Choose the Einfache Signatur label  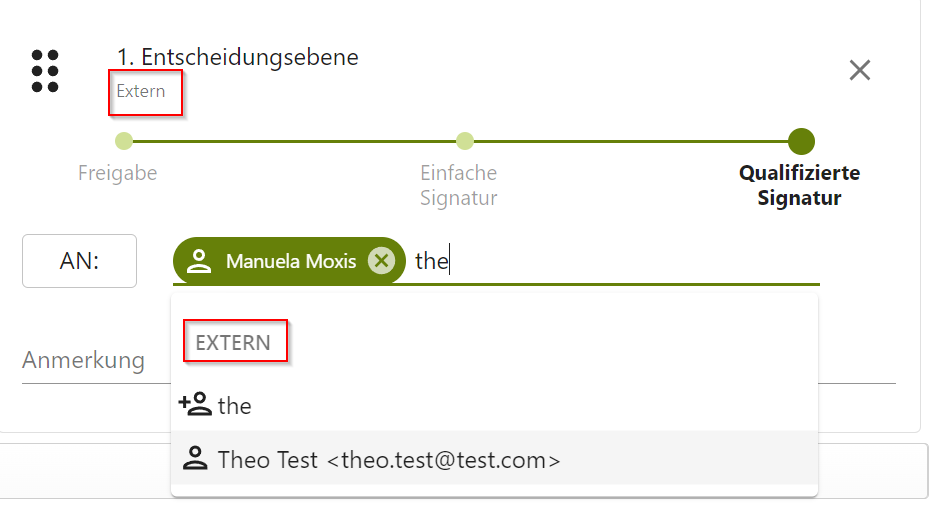tap(458, 185)
